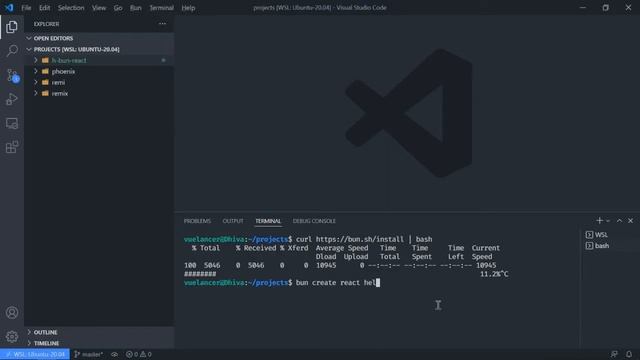
Task: Click the Explorer panel title
Action: [x=46, y=24]
